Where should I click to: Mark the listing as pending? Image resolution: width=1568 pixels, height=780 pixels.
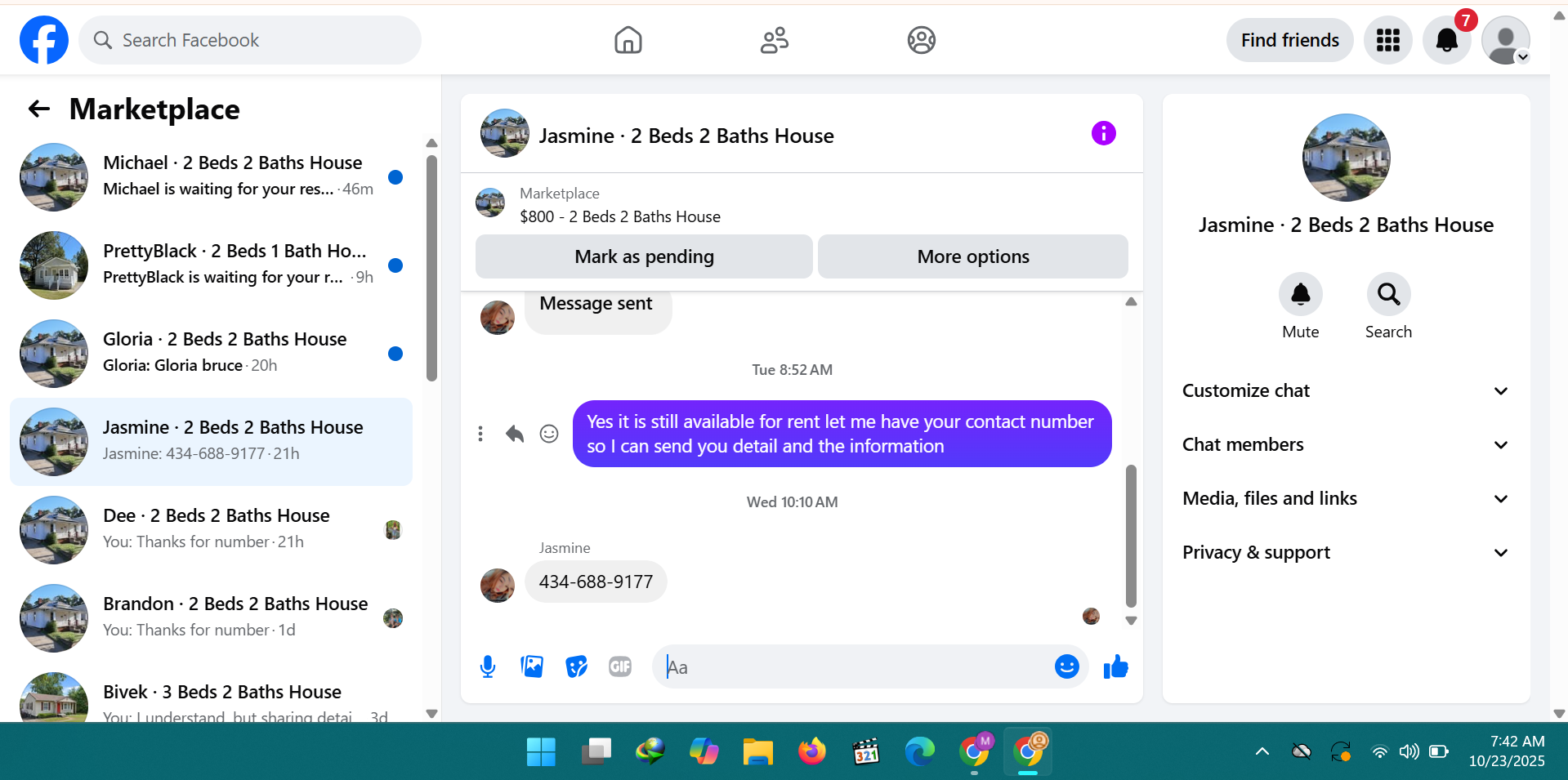tap(644, 256)
